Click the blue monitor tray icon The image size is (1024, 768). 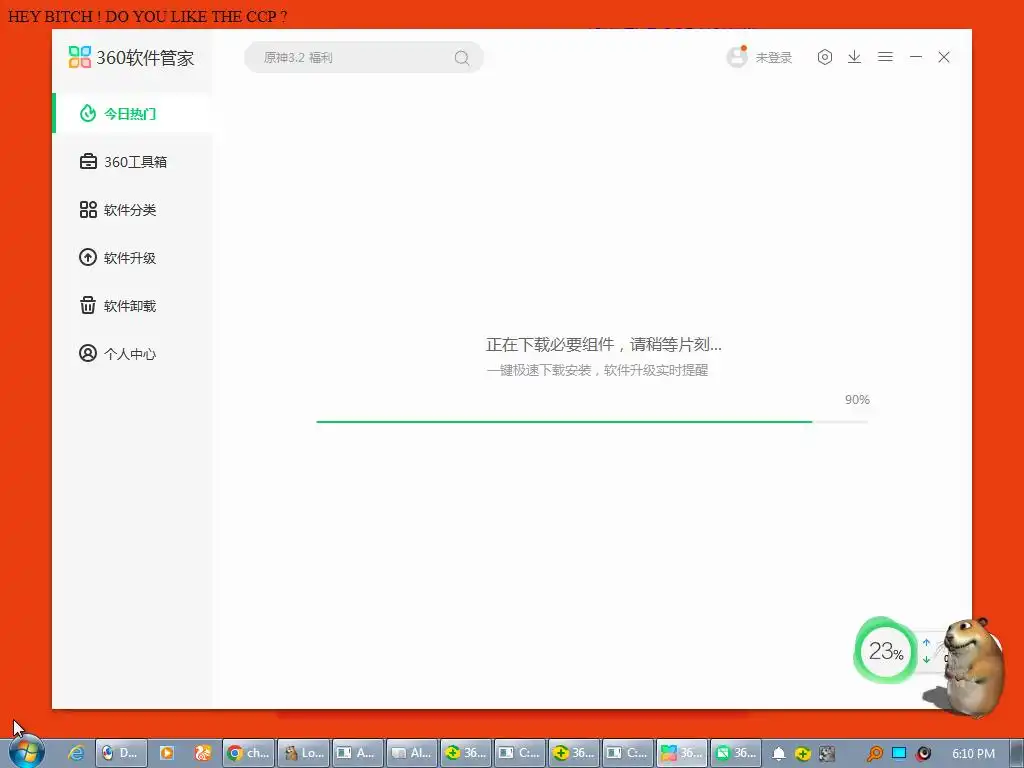(899, 753)
